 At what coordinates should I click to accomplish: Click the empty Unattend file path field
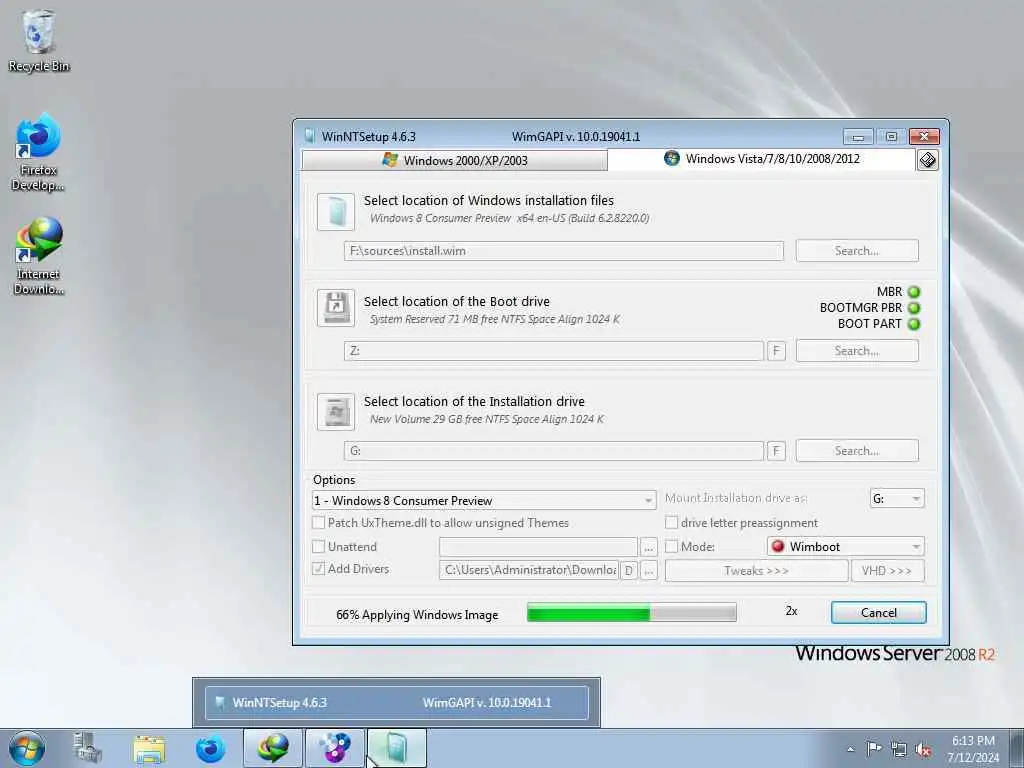point(538,547)
